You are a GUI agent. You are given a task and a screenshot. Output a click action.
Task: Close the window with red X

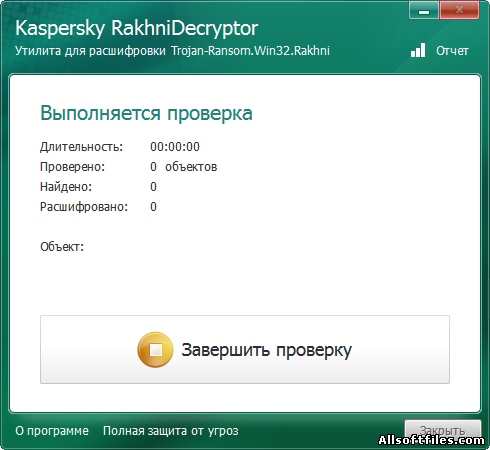(x=459, y=10)
